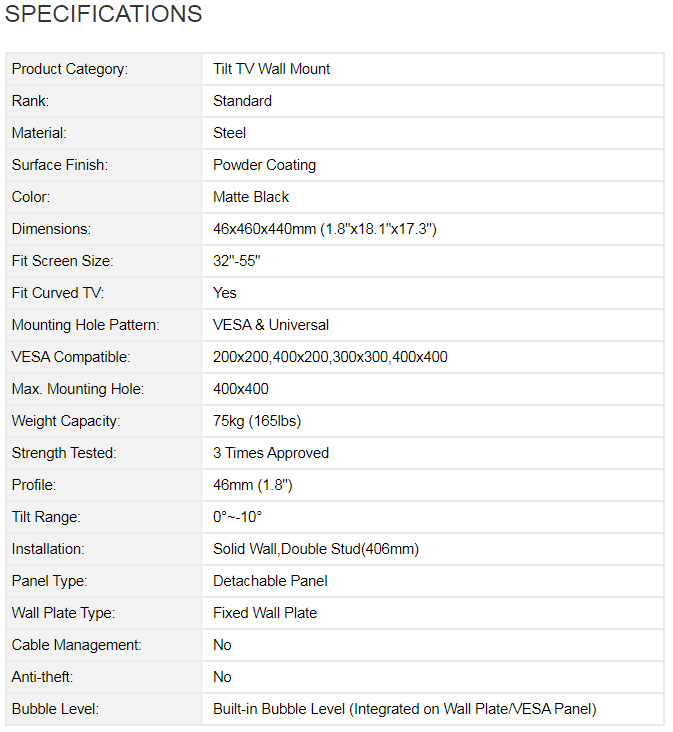This screenshot has height=732, width=673.
Task: Click the Matte Black color value
Action: [x=251, y=197]
